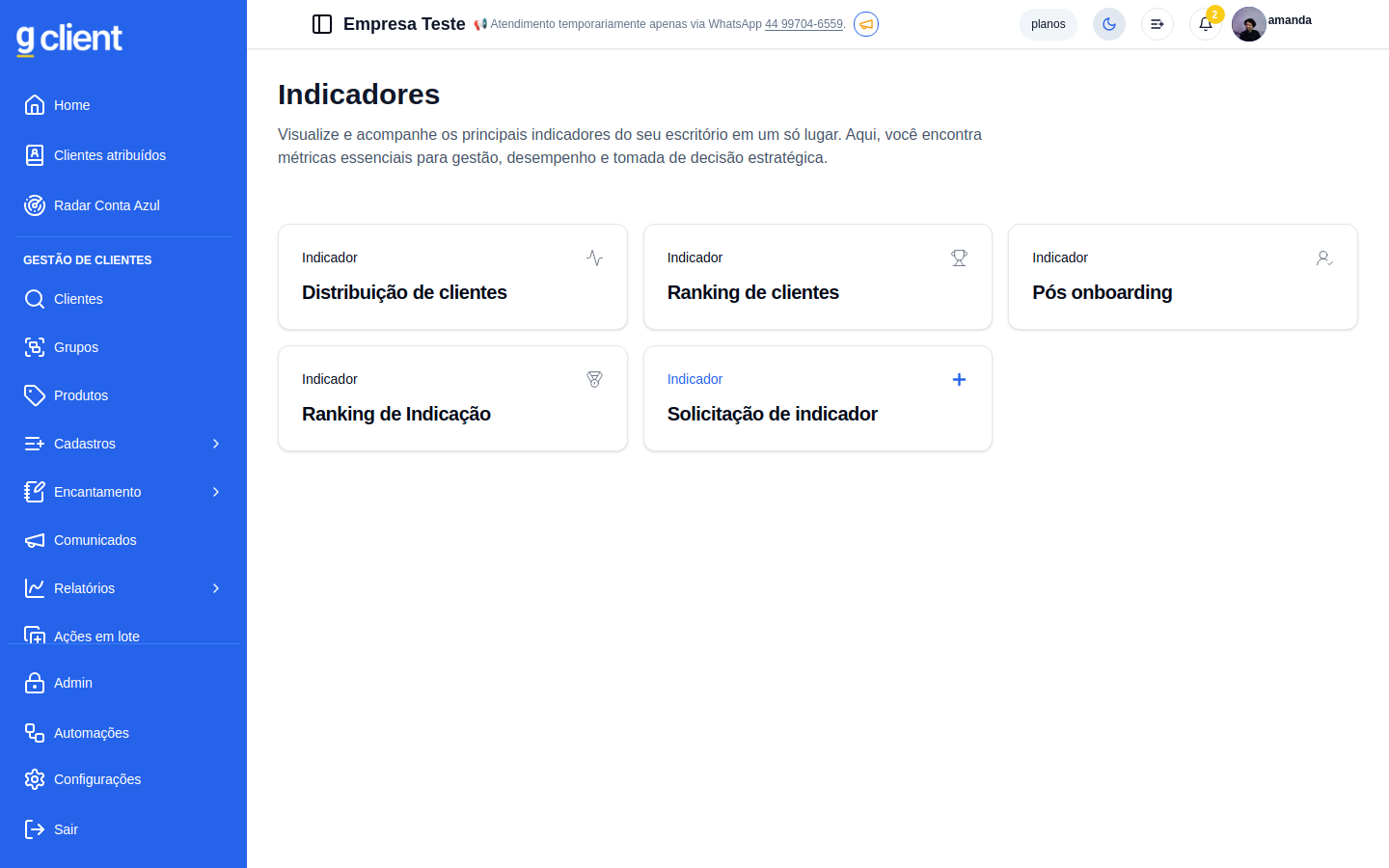Click the medal icon on Ranking de Indicação
The height and width of the screenshot is (868, 1389).
594,379
